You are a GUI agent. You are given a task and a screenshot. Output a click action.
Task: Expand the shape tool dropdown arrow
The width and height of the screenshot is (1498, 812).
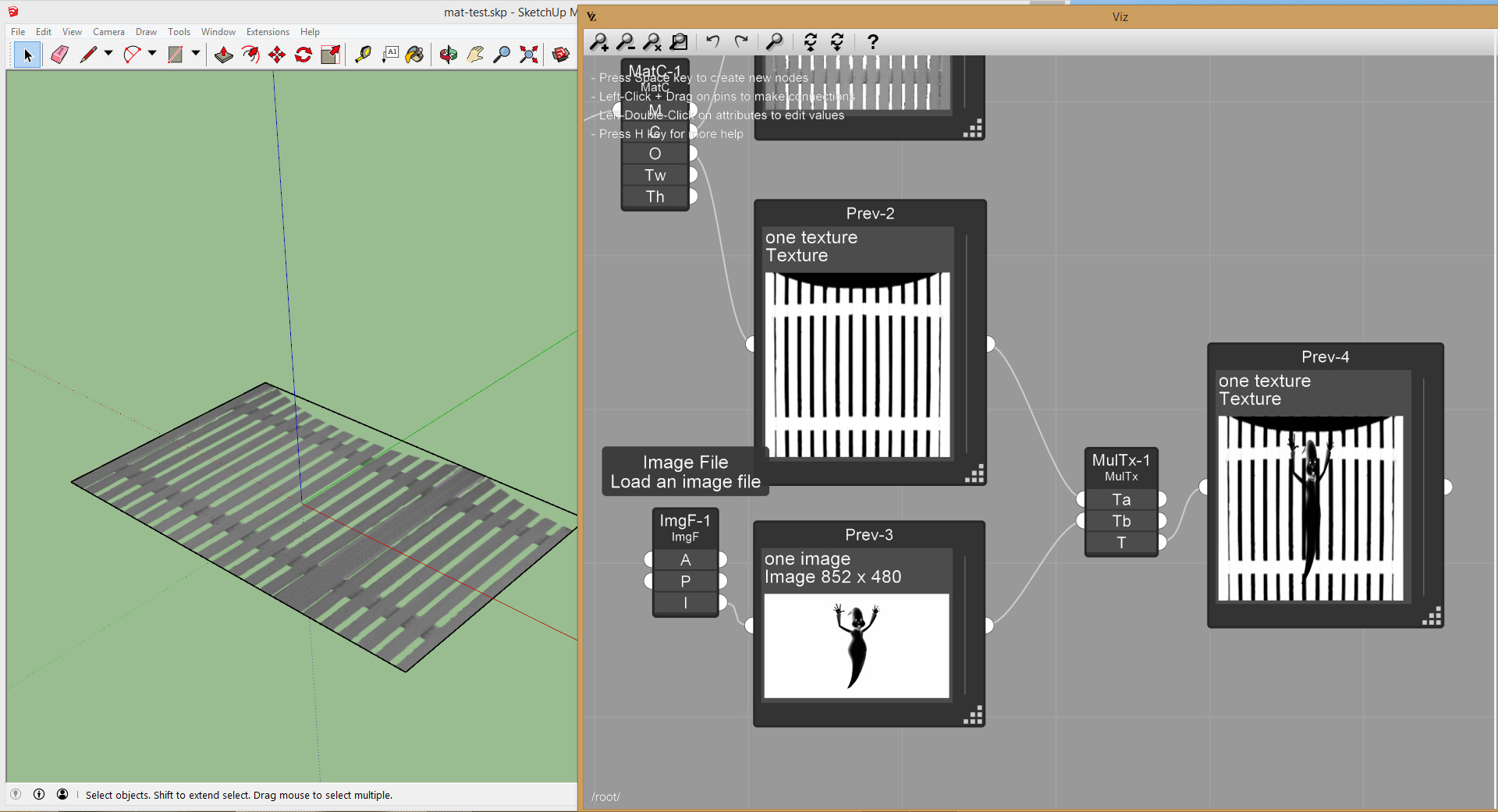coord(196,54)
